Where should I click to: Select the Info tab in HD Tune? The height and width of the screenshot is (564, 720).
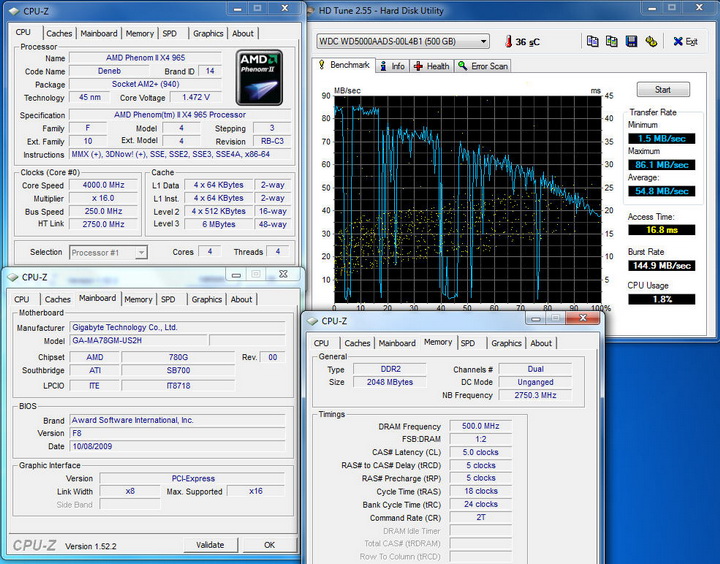point(392,66)
